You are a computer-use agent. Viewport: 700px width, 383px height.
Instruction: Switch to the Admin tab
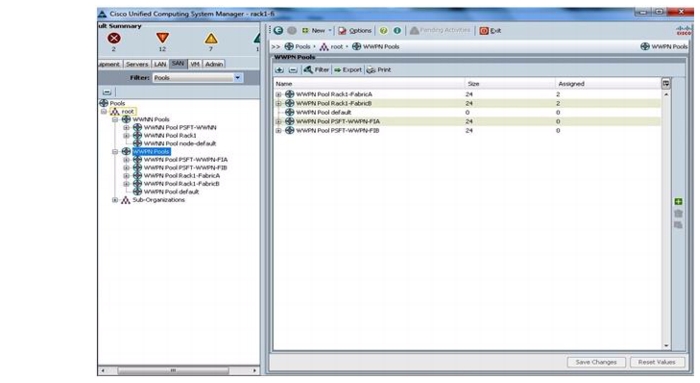click(214, 64)
